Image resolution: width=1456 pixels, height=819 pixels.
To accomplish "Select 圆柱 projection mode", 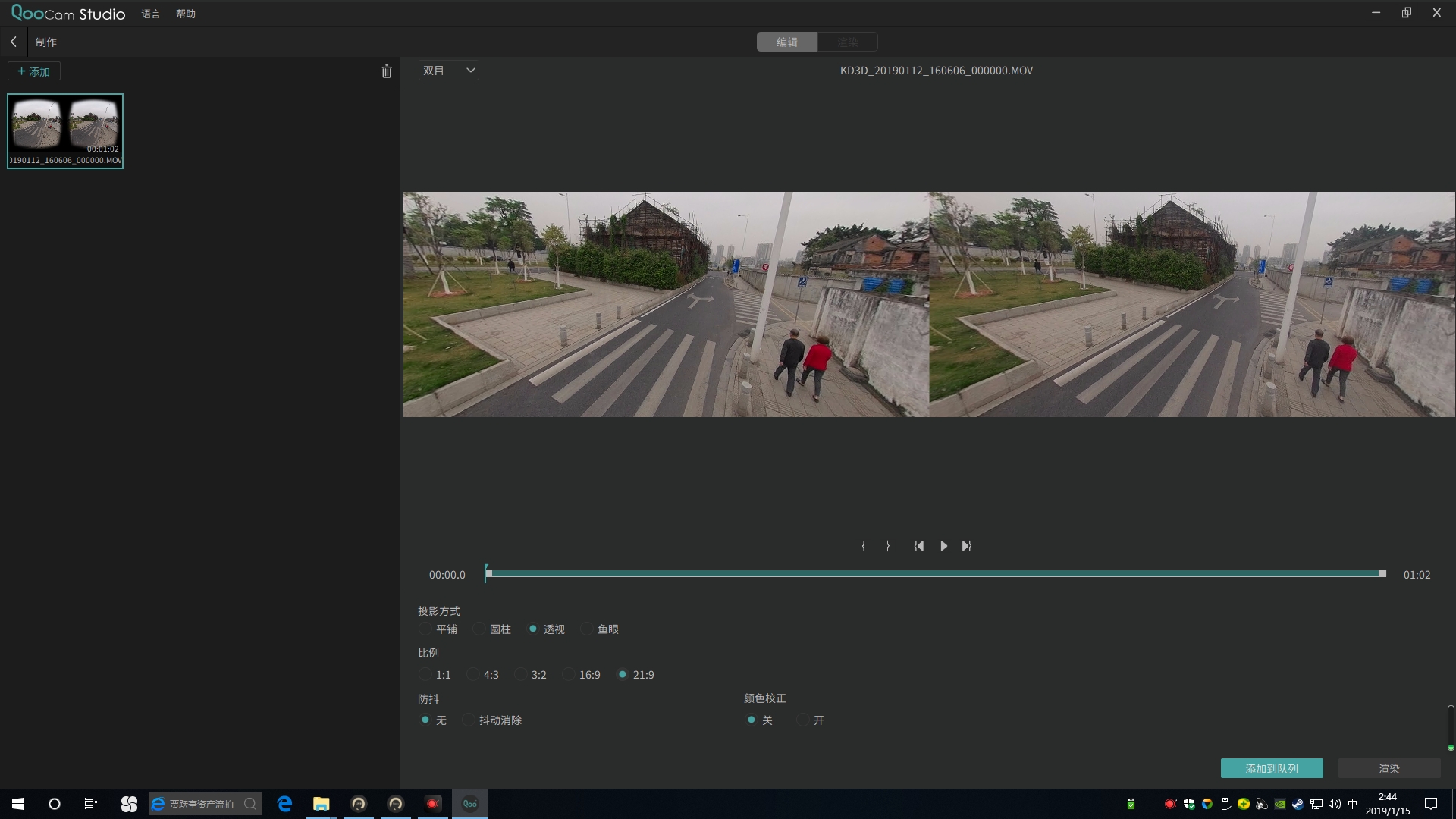I will coord(491,629).
